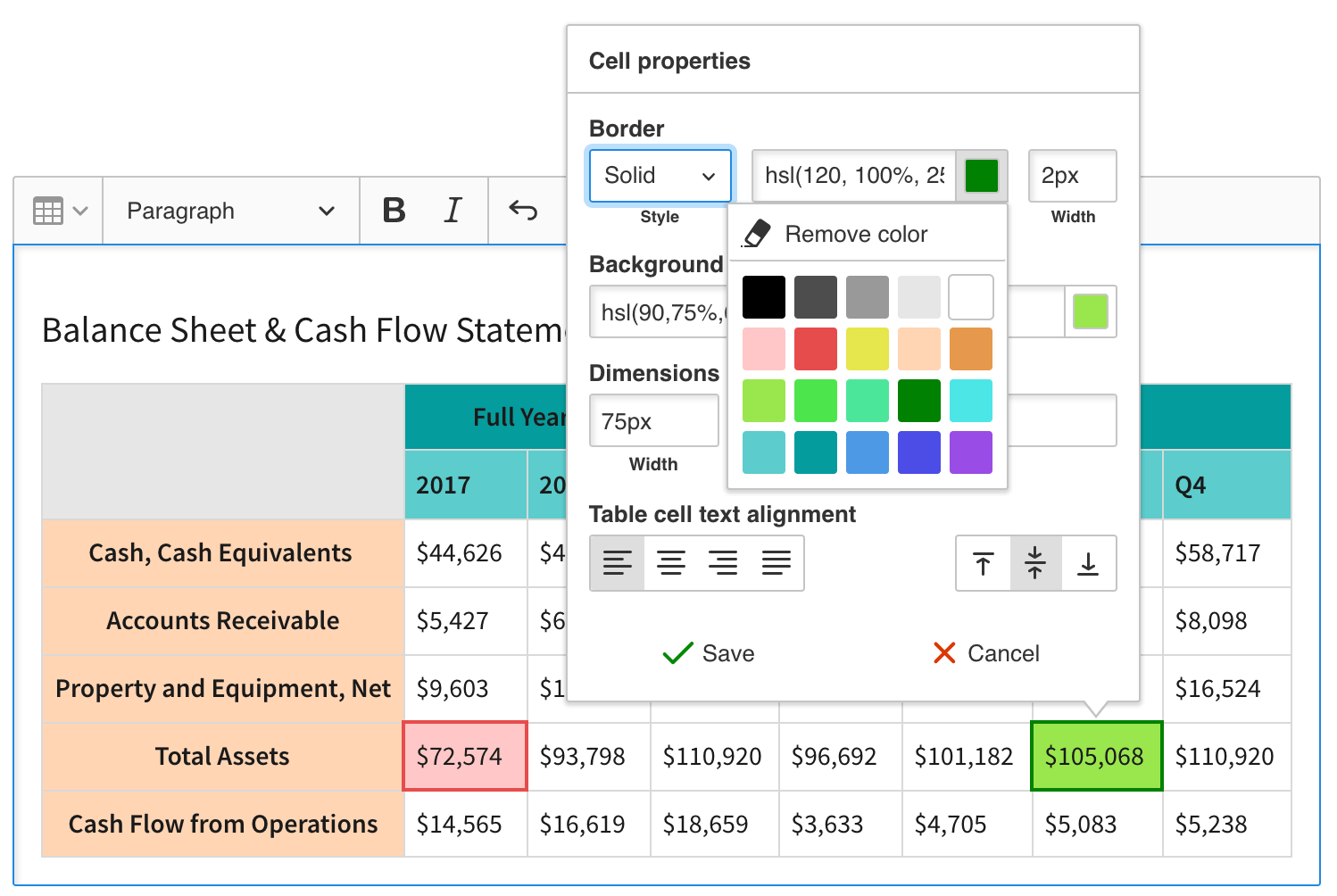Image resolution: width=1337 pixels, height=896 pixels.
Task: Align cell text to the middle vertically
Action: (1035, 563)
